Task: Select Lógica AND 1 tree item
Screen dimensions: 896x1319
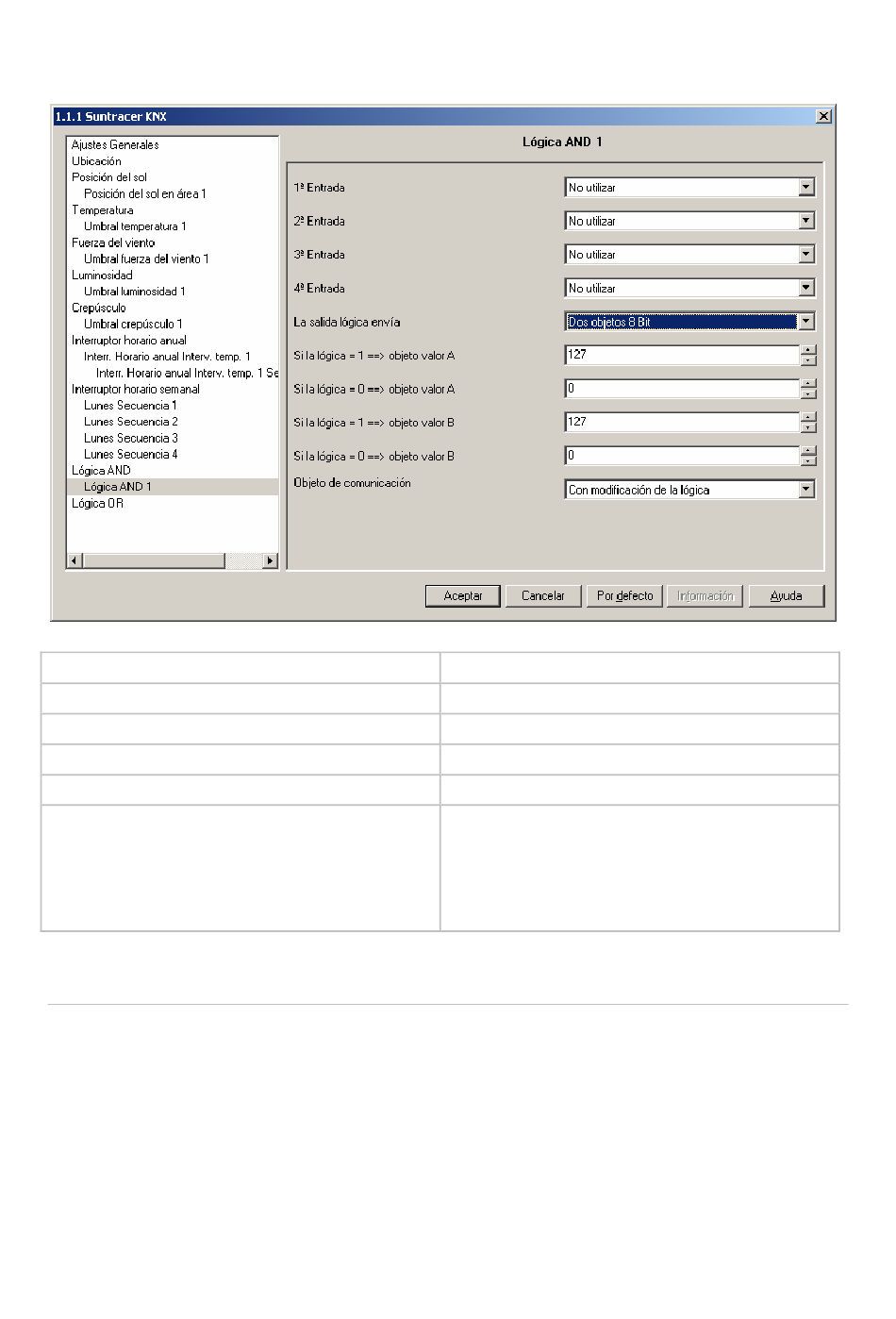Action: click(x=118, y=487)
